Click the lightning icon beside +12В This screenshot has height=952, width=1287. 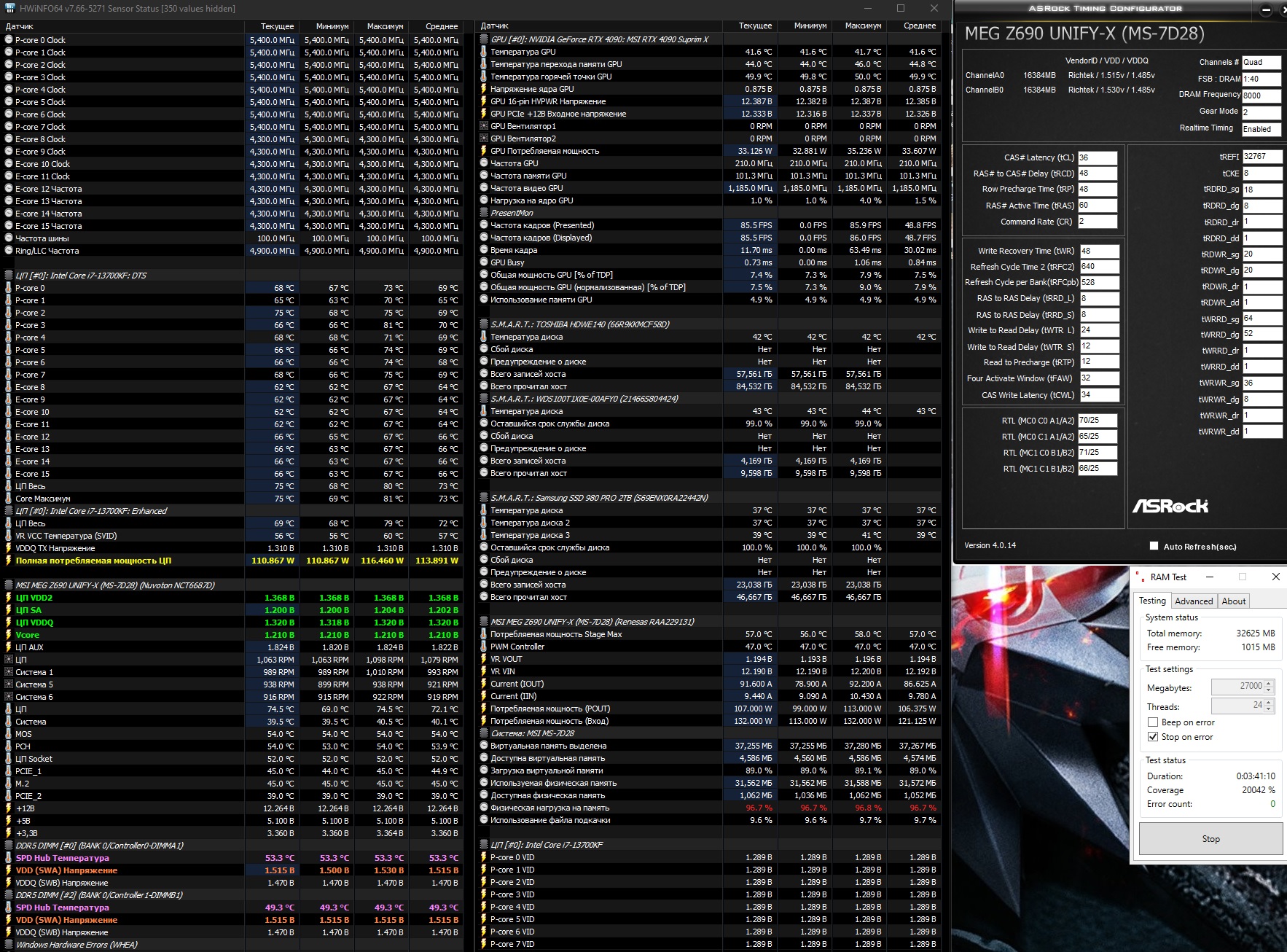tap(9, 808)
